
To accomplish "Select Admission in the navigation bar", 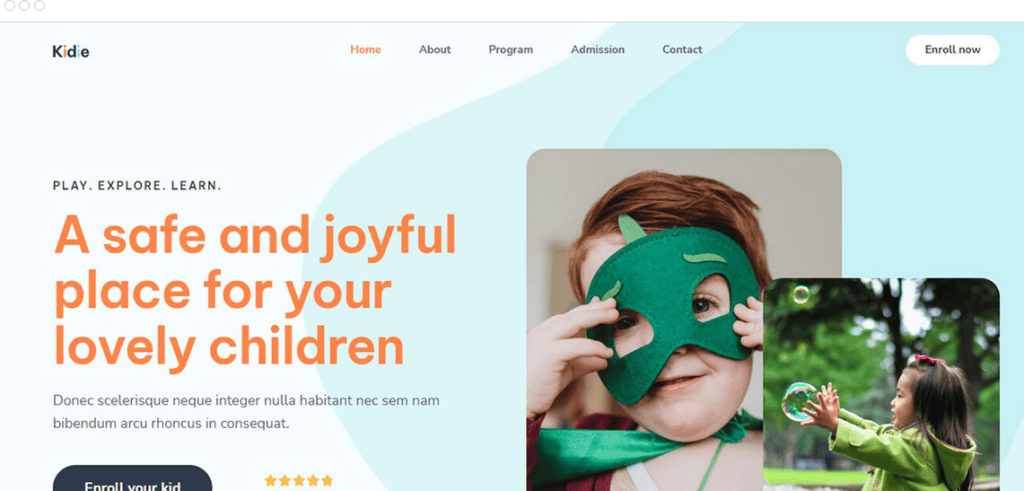I will coord(598,50).
